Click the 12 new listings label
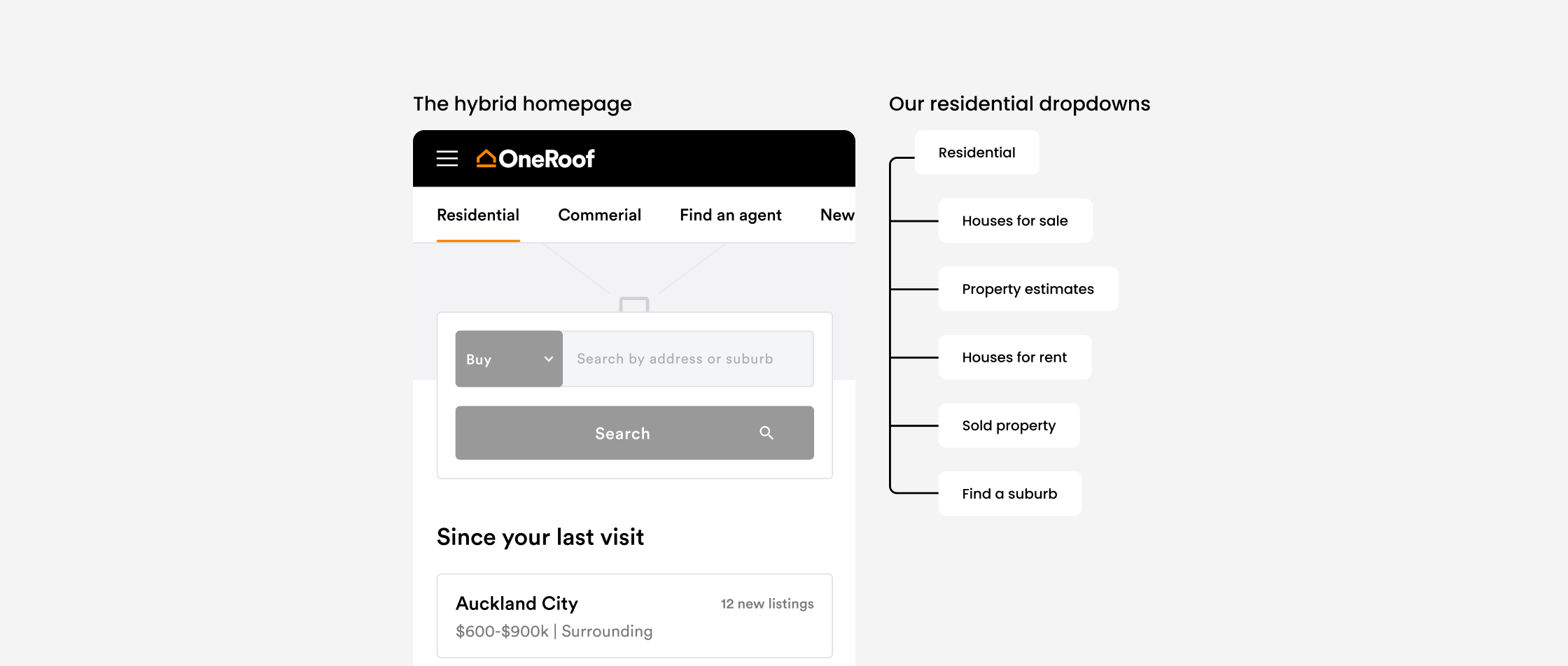 (767, 604)
